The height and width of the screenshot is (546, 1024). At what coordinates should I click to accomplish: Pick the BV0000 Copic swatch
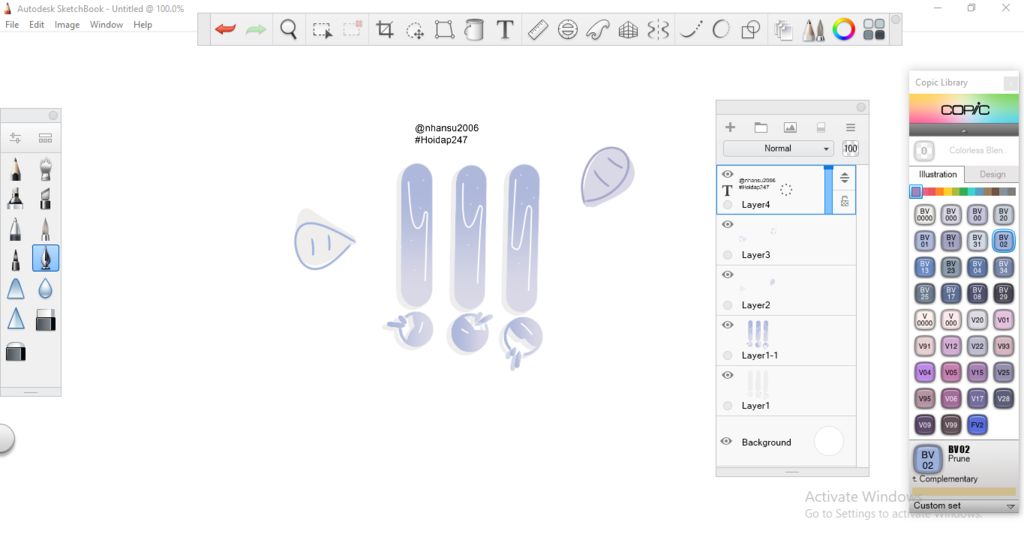[x=924, y=215]
